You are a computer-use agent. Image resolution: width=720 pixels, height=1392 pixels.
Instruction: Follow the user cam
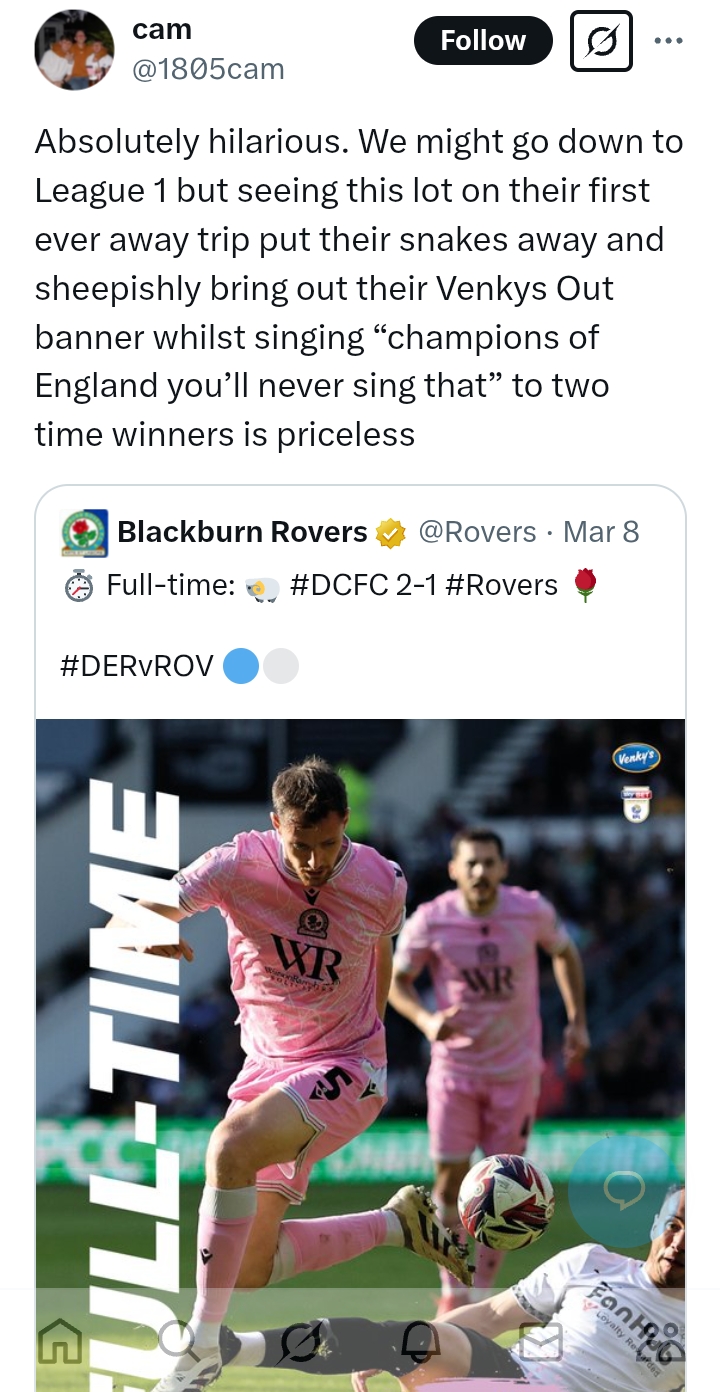483,41
